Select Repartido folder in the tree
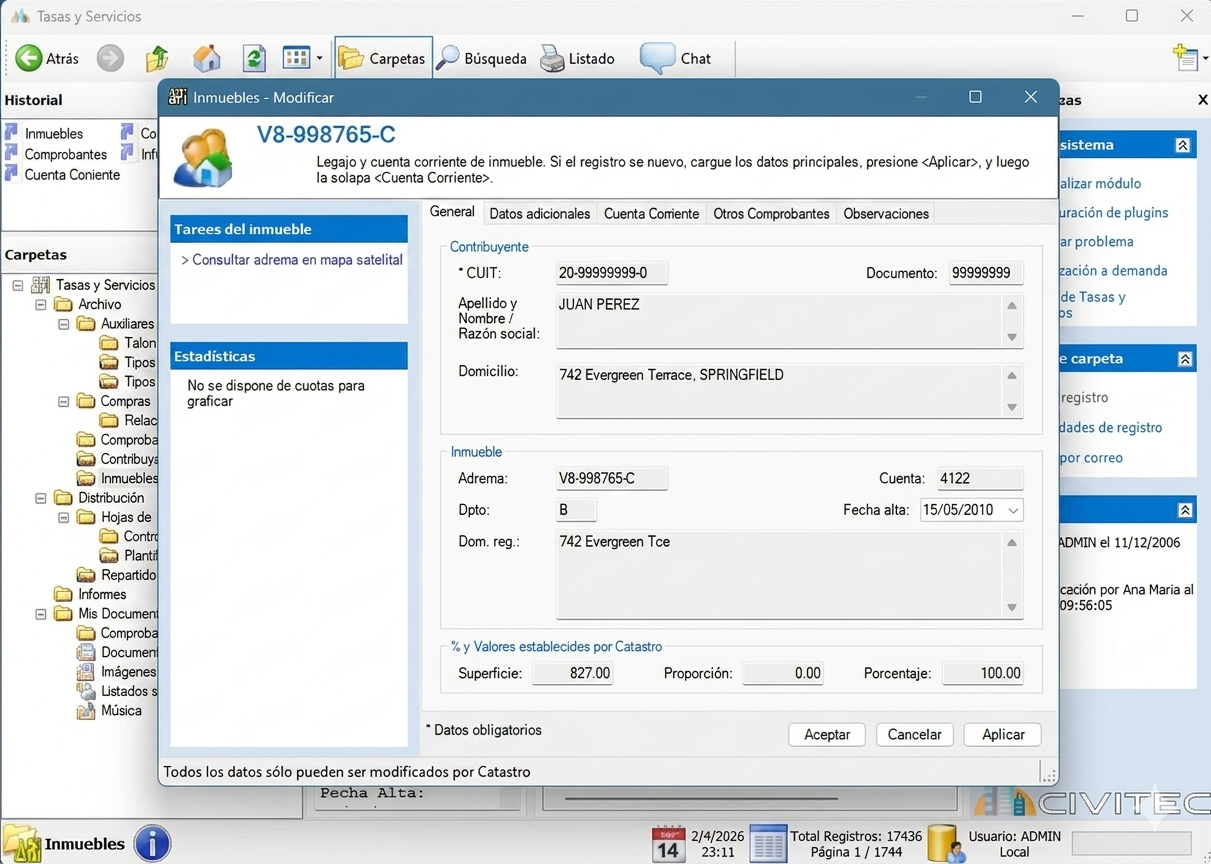1211x864 pixels. click(x=118, y=575)
